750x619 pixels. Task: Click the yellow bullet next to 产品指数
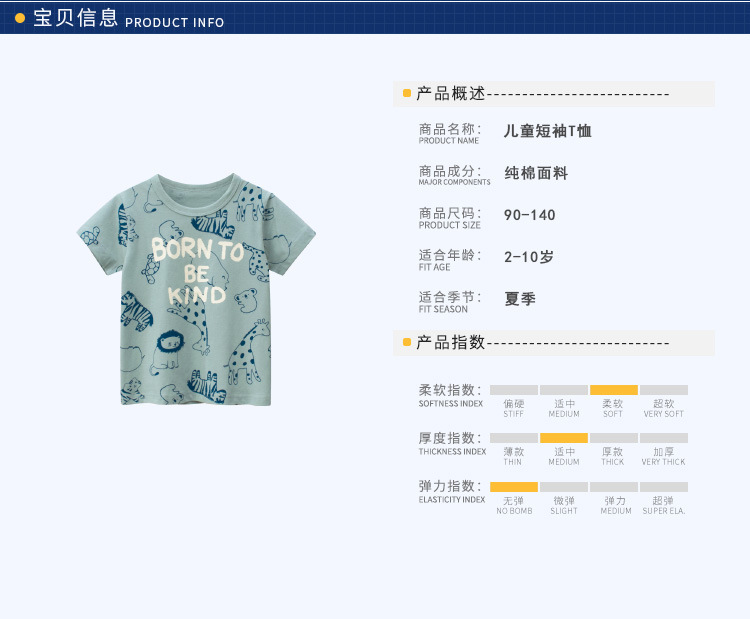pyautogui.click(x=407, y=342)
